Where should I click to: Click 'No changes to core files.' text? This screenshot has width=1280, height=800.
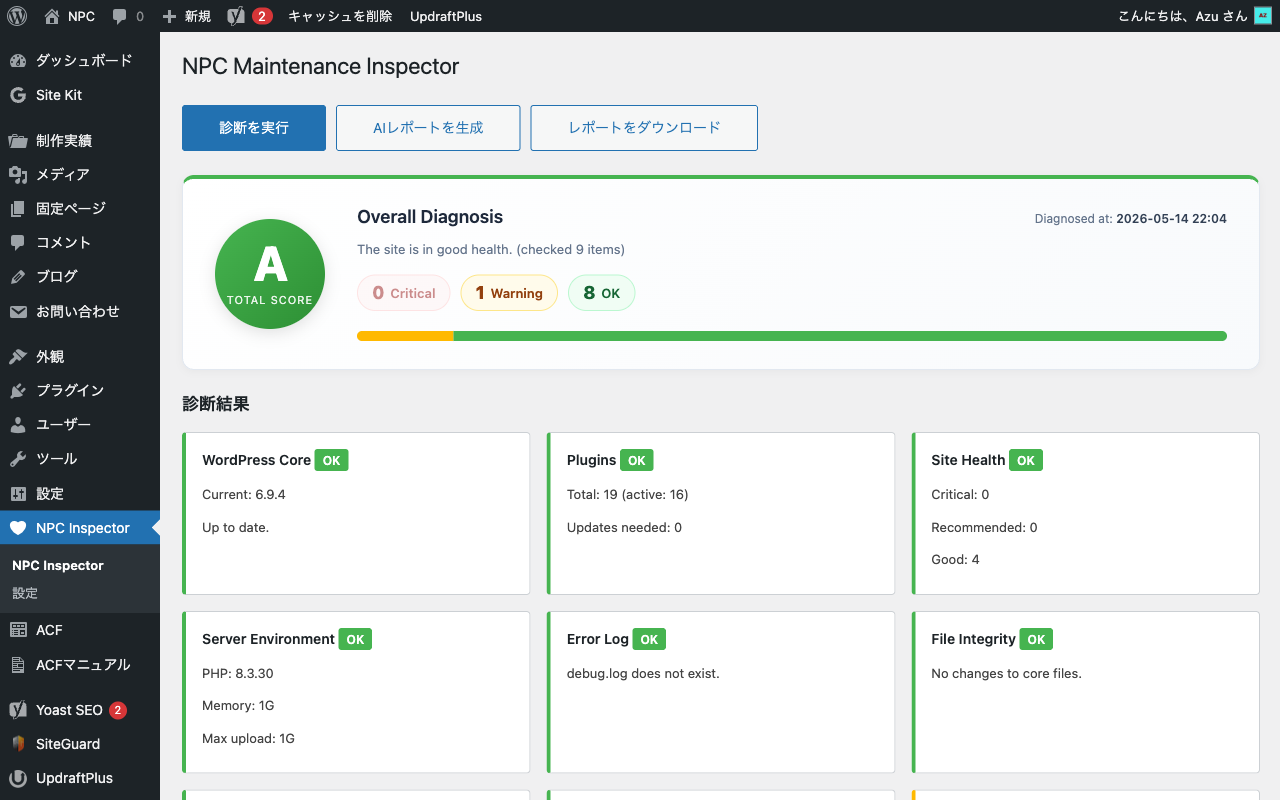tap(1006, 673)
